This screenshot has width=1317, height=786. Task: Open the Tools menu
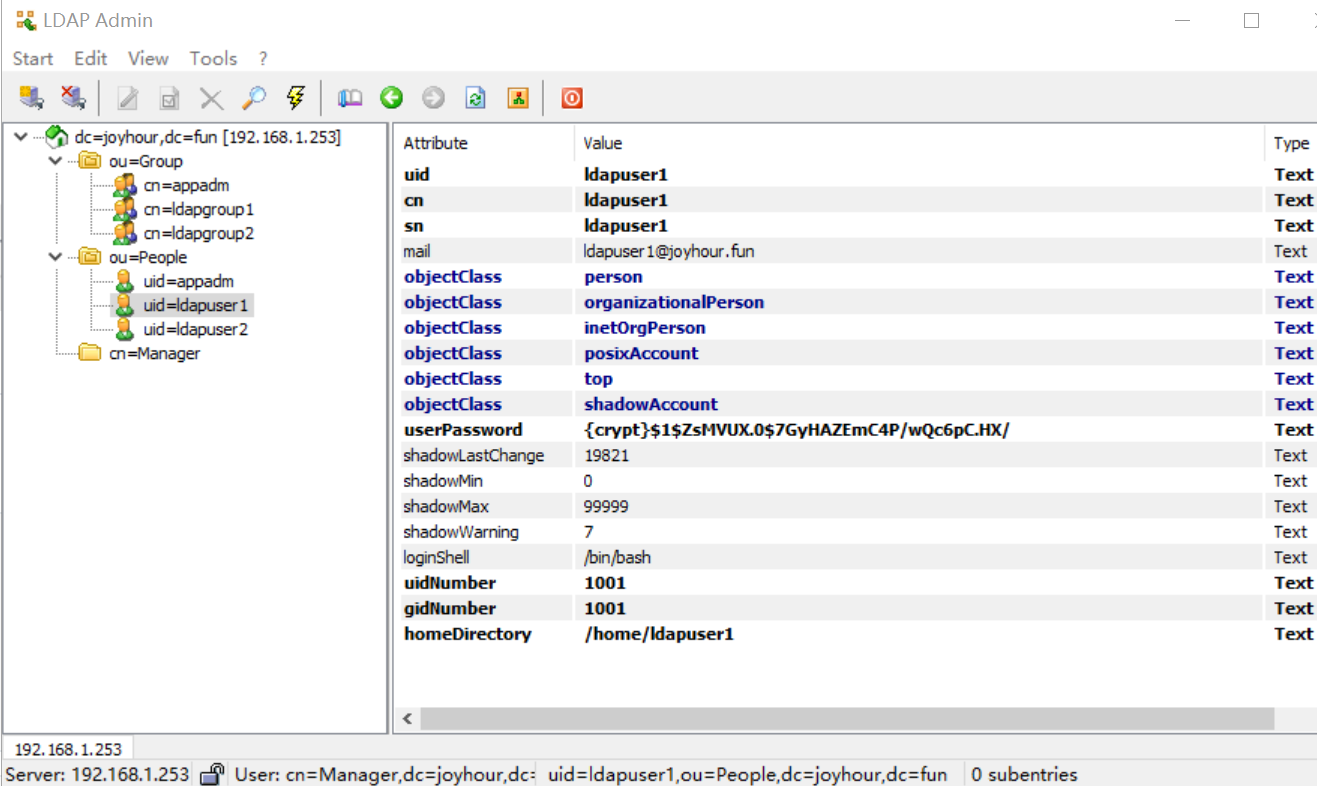coord(213,59)
